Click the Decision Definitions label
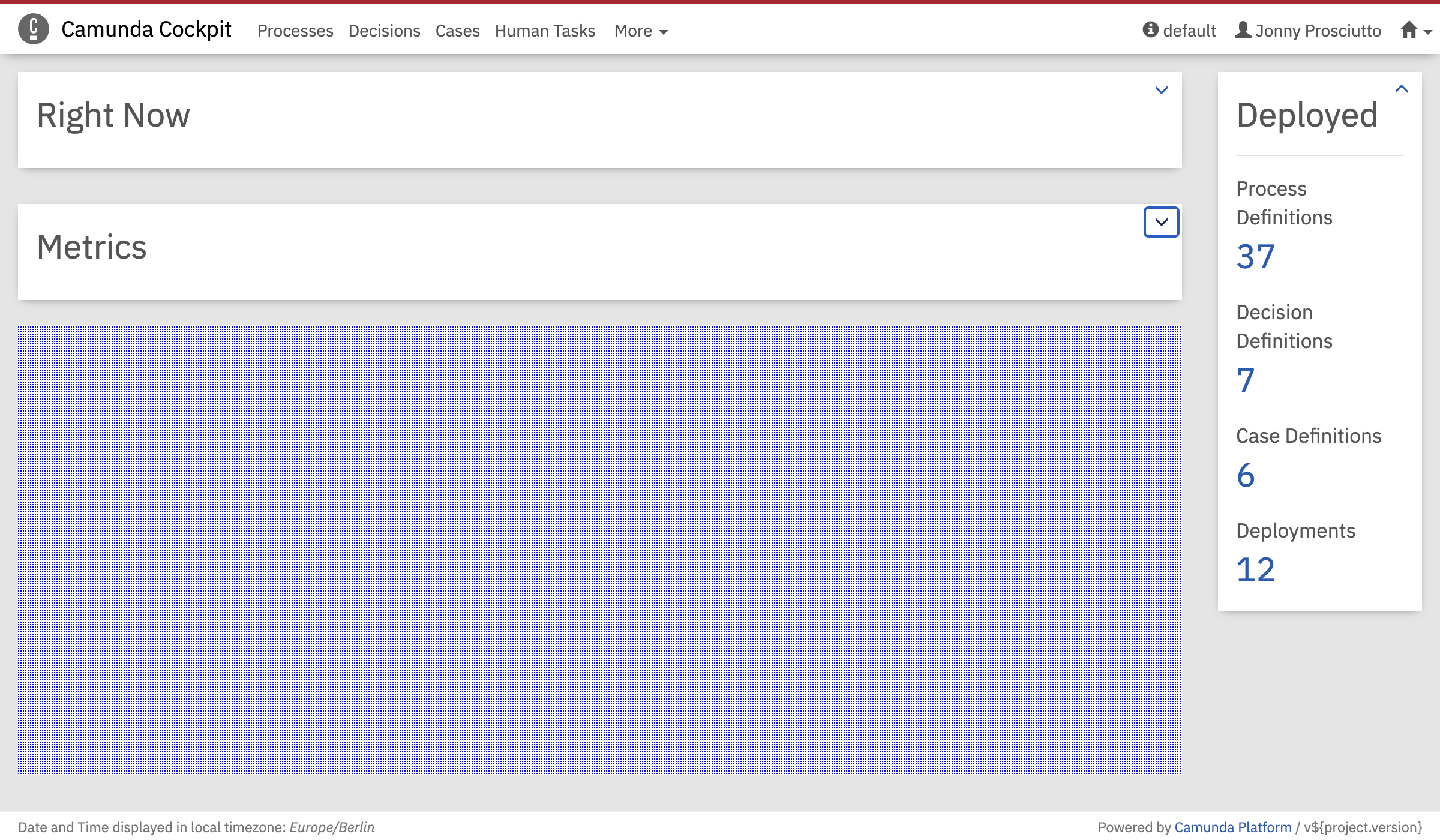Screen dimensions: 1440x840 (x=1285, y=326)
